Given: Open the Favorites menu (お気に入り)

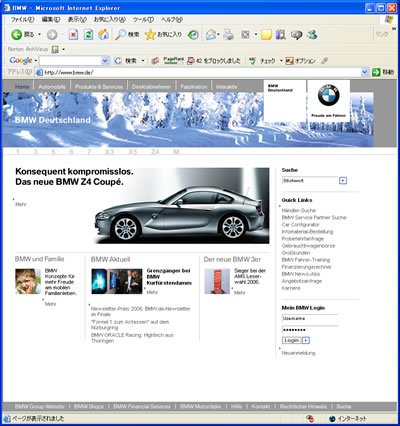Looking at the screenshot, I should click(x=110, y=19).
